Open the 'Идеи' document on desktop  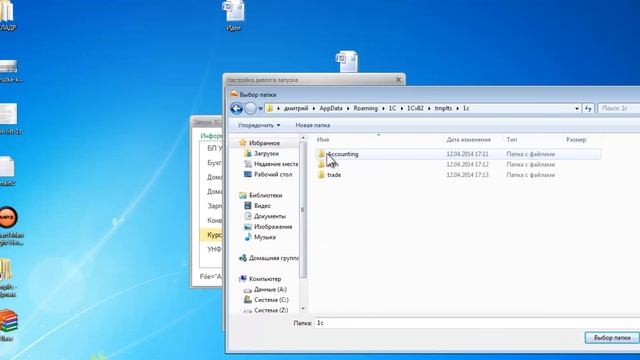point(233,16)
